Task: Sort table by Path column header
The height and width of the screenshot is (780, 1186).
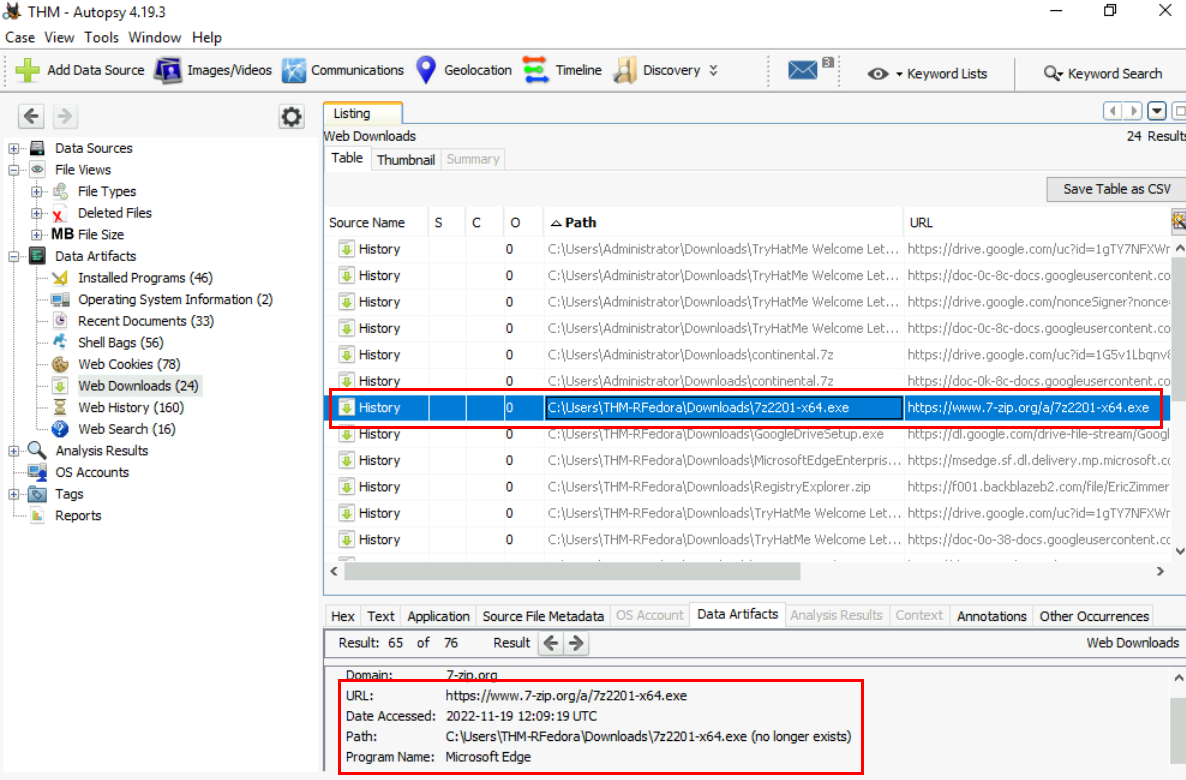Action: point(580,222)
